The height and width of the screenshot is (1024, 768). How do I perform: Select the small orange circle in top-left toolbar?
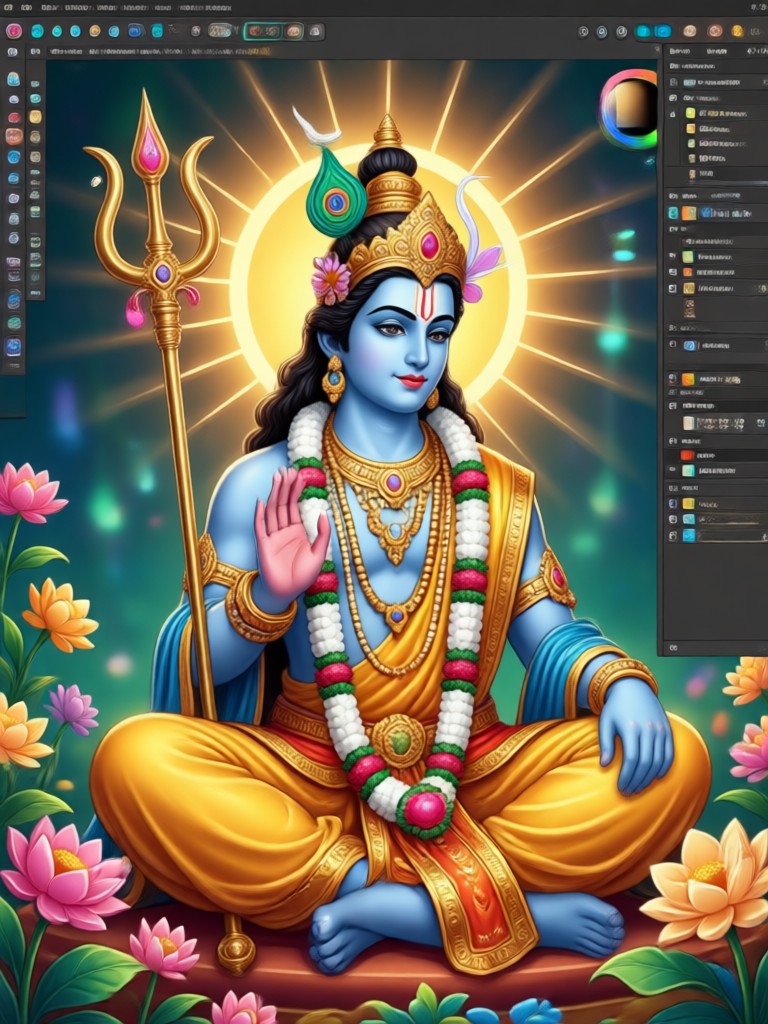[x=95, y=31]
